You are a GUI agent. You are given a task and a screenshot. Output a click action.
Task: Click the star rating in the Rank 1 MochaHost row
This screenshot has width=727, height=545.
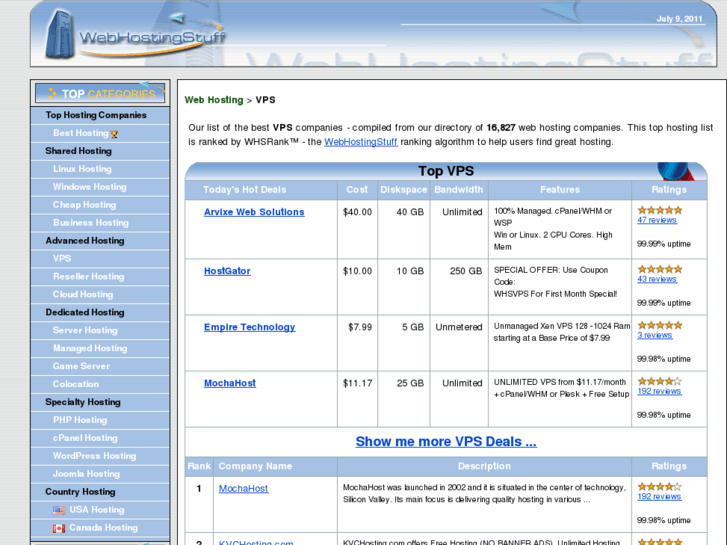coord(660,487)
